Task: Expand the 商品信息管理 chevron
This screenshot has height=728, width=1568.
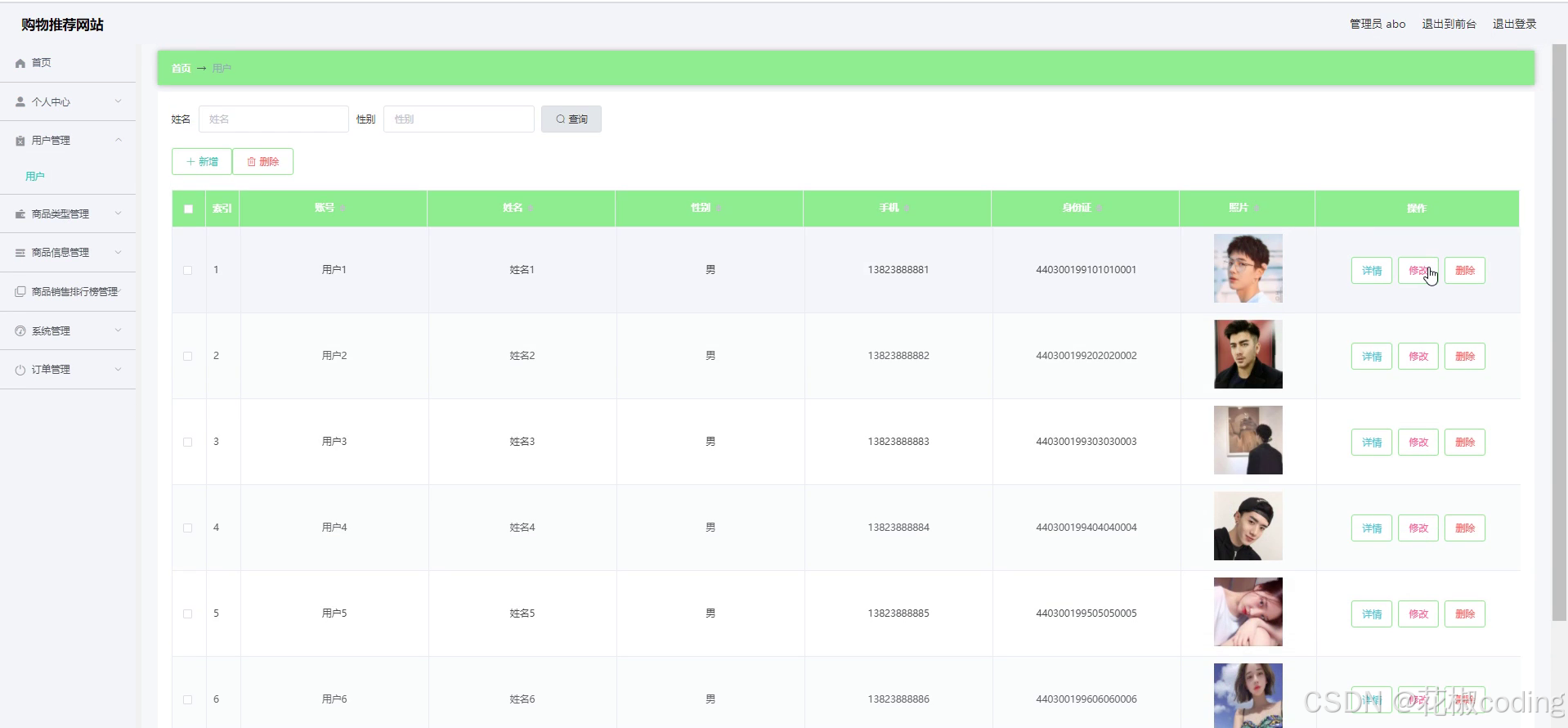Action: point(119,252)
